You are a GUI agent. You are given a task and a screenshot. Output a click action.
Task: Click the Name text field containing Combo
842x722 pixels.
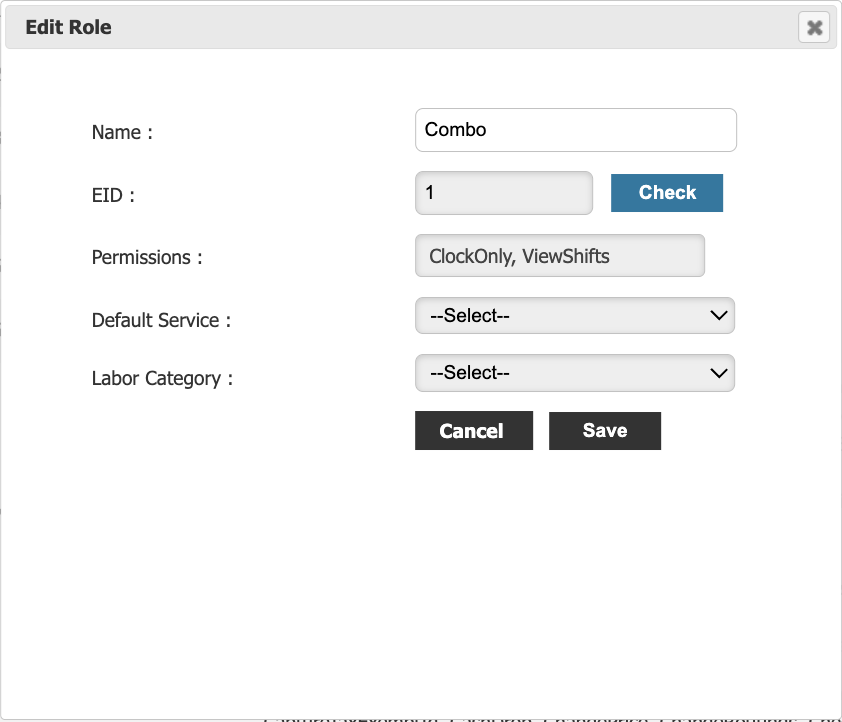coord(575,130)
